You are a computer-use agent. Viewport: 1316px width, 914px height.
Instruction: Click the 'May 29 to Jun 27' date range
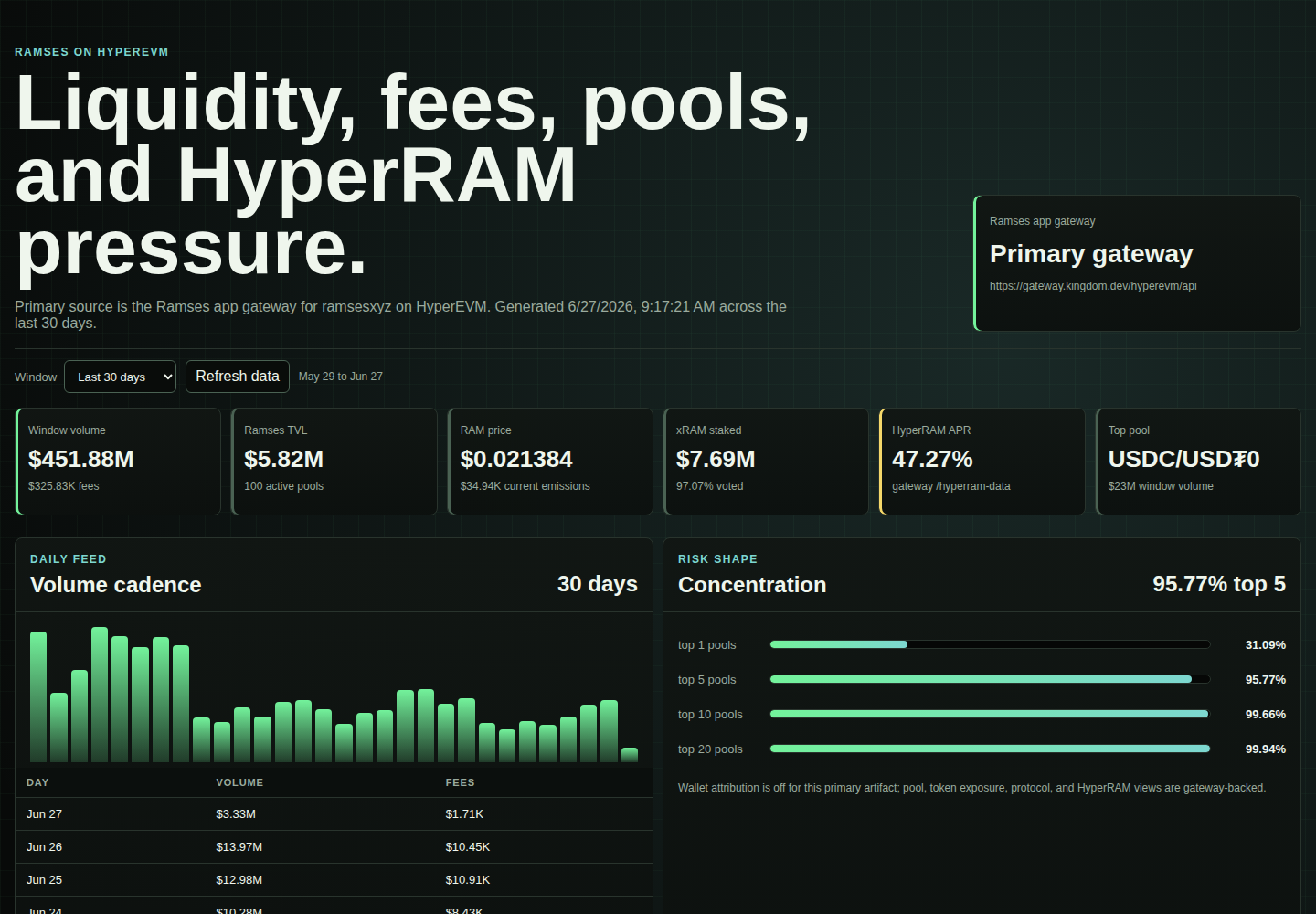[341, 377]
